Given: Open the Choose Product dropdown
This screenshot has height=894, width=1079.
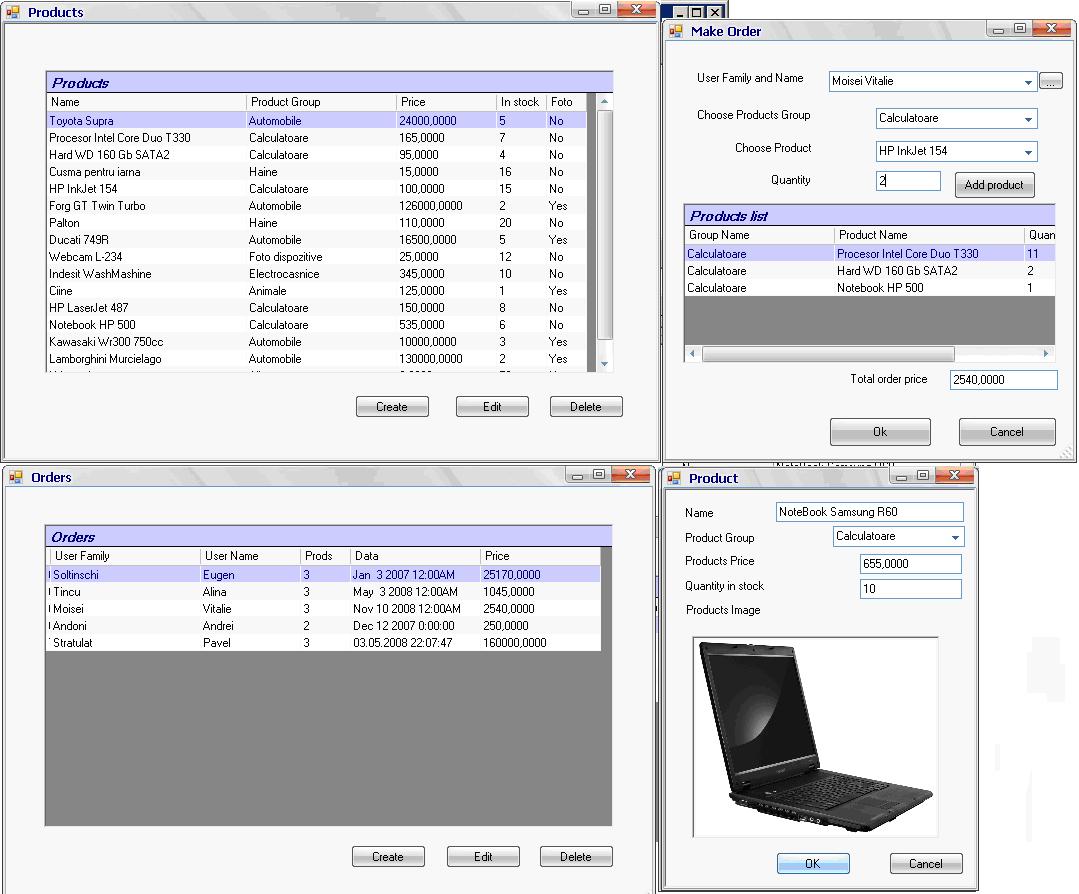Looking at the screenshot, I should point(1030,151).
